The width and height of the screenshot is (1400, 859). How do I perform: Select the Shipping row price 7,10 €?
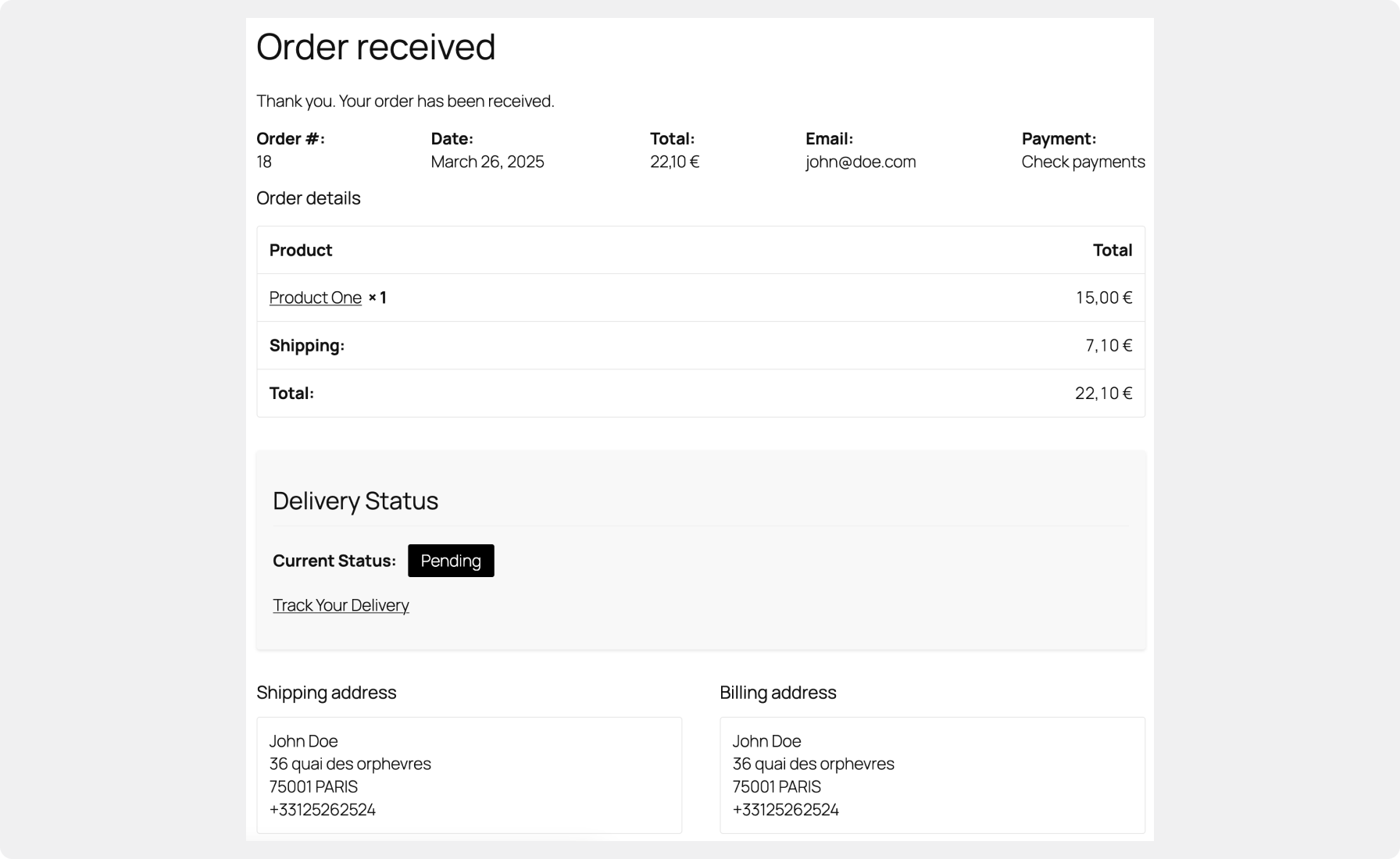pyautogui.click(x=1109, y=344)
